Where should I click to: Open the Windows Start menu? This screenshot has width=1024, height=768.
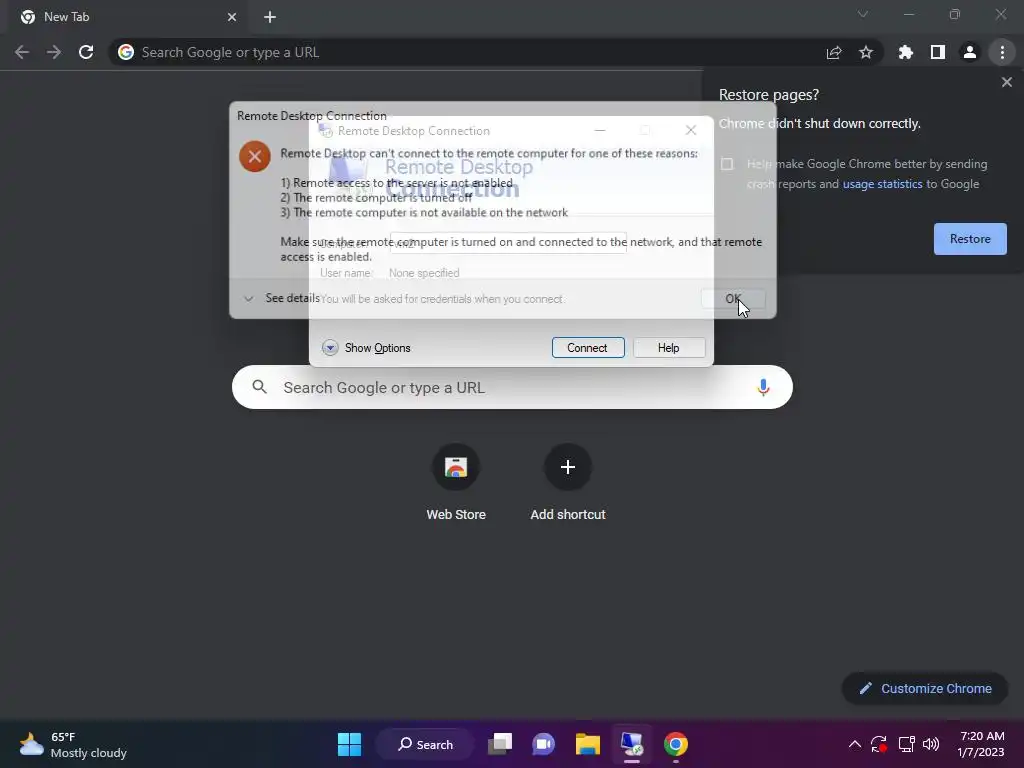[x=349, y=744]
